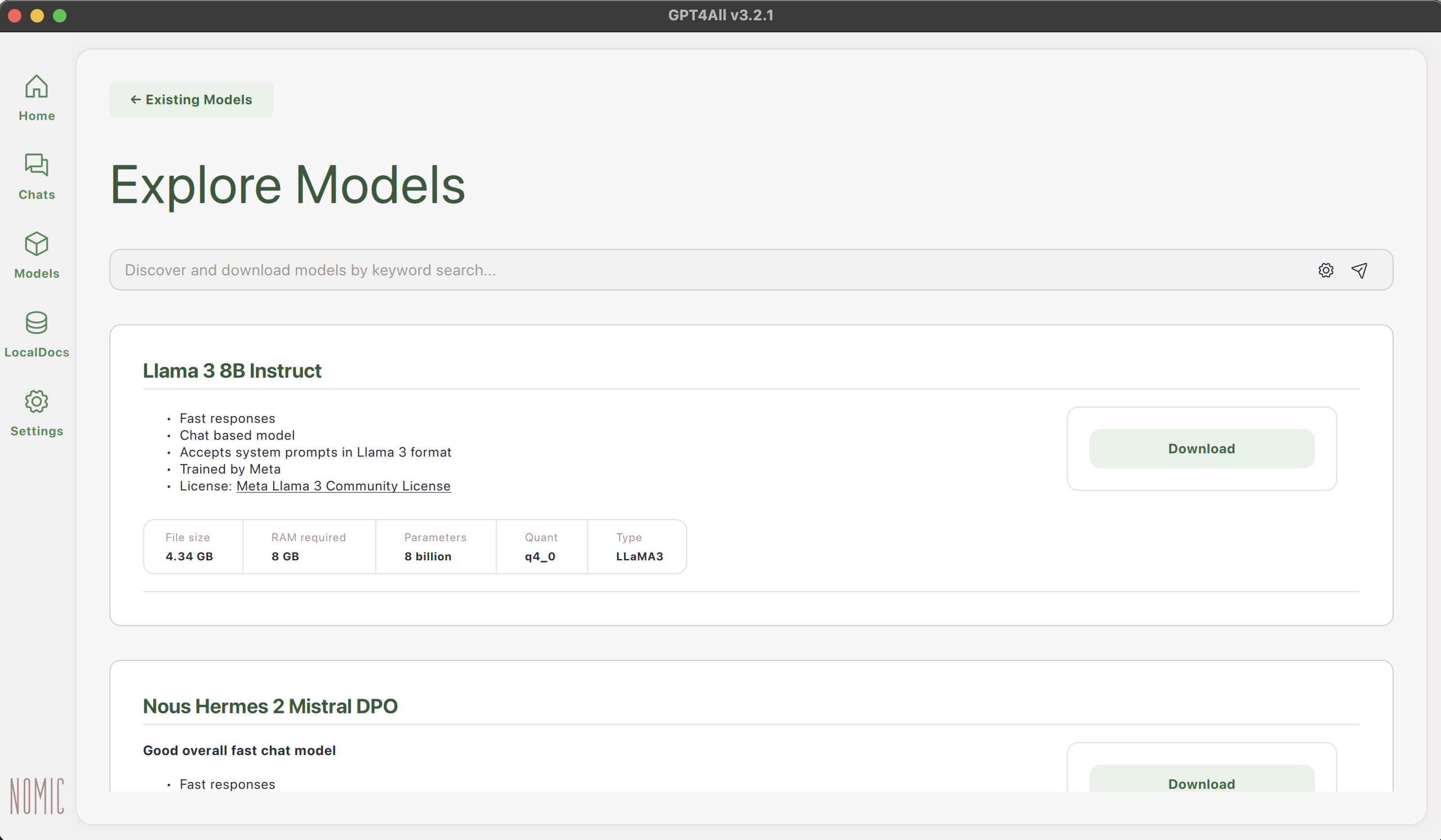Screen dimensions: 1441x840
Task: Select the Models cube icon
Action: 37,244
